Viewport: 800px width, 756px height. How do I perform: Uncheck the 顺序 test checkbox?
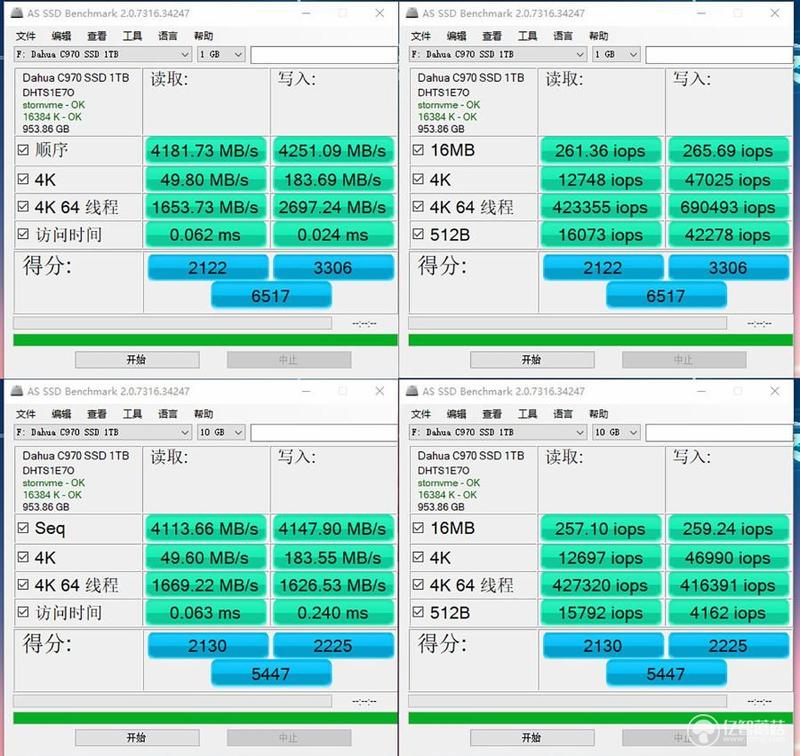click(23, 150)
